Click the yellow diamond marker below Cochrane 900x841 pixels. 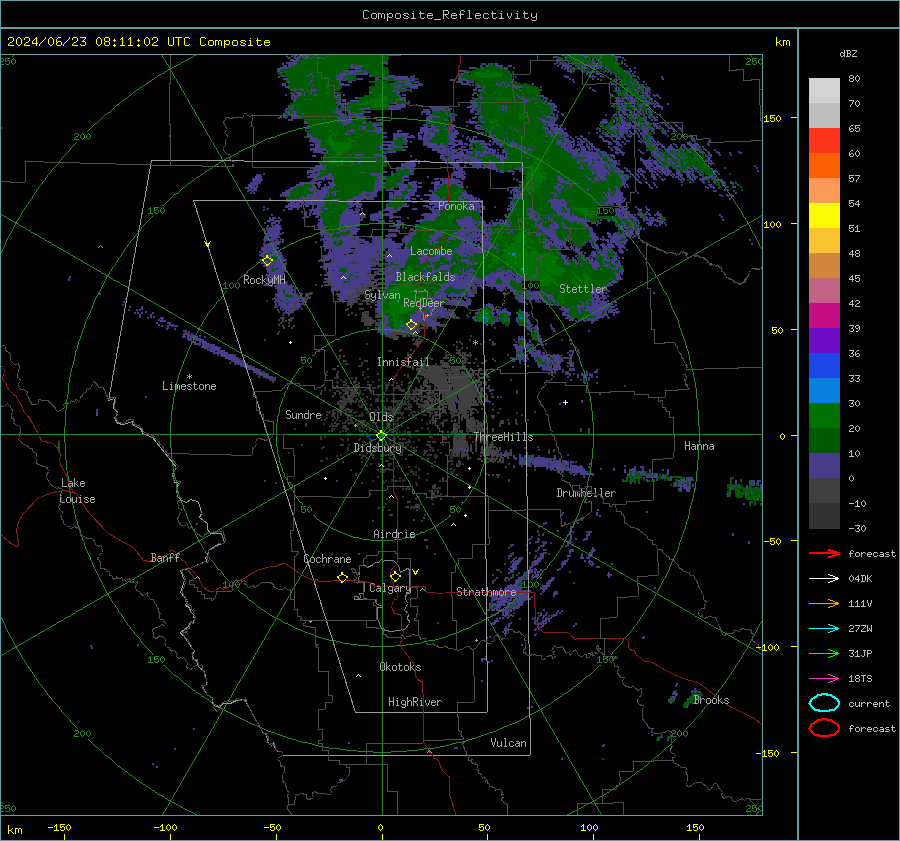343,577
